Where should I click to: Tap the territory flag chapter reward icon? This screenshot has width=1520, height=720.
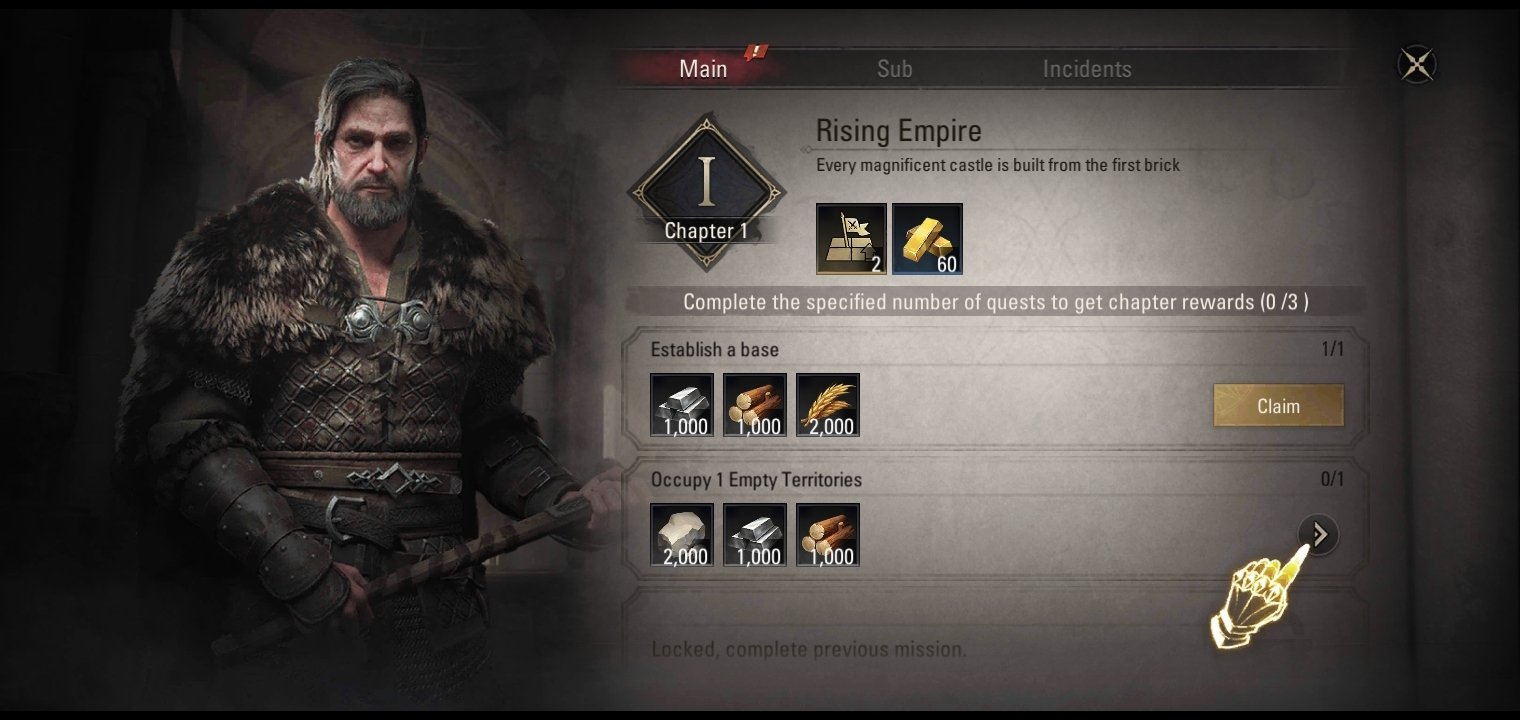point(851,239)
